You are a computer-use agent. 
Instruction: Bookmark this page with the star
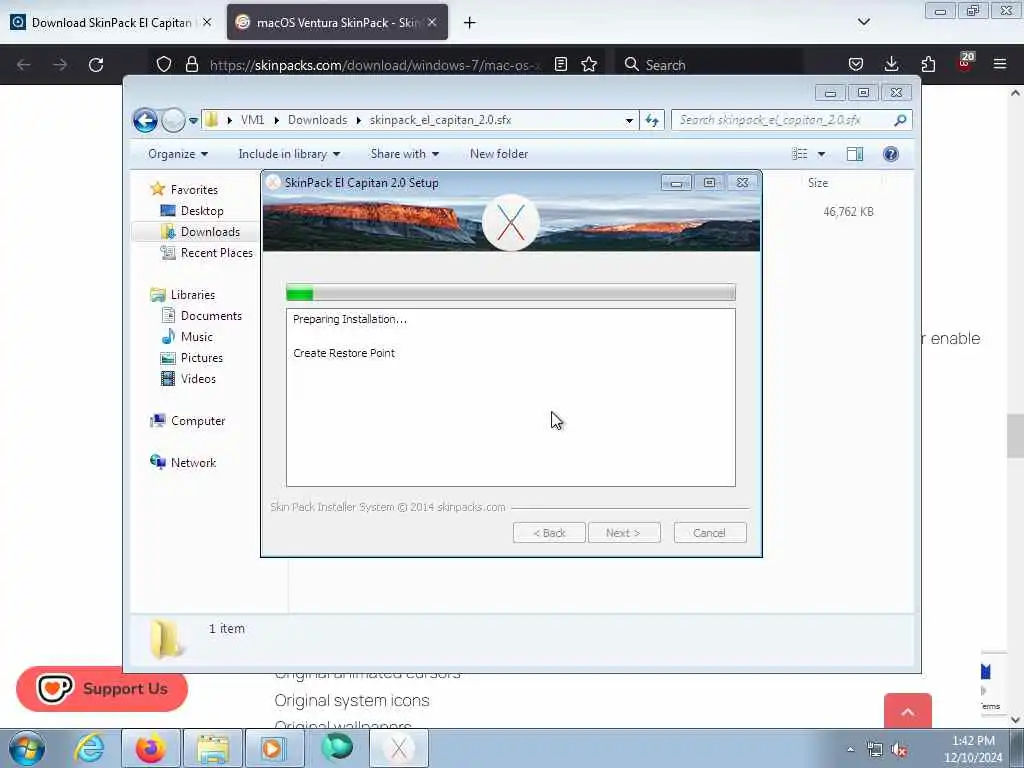click(x=589, y=65)
